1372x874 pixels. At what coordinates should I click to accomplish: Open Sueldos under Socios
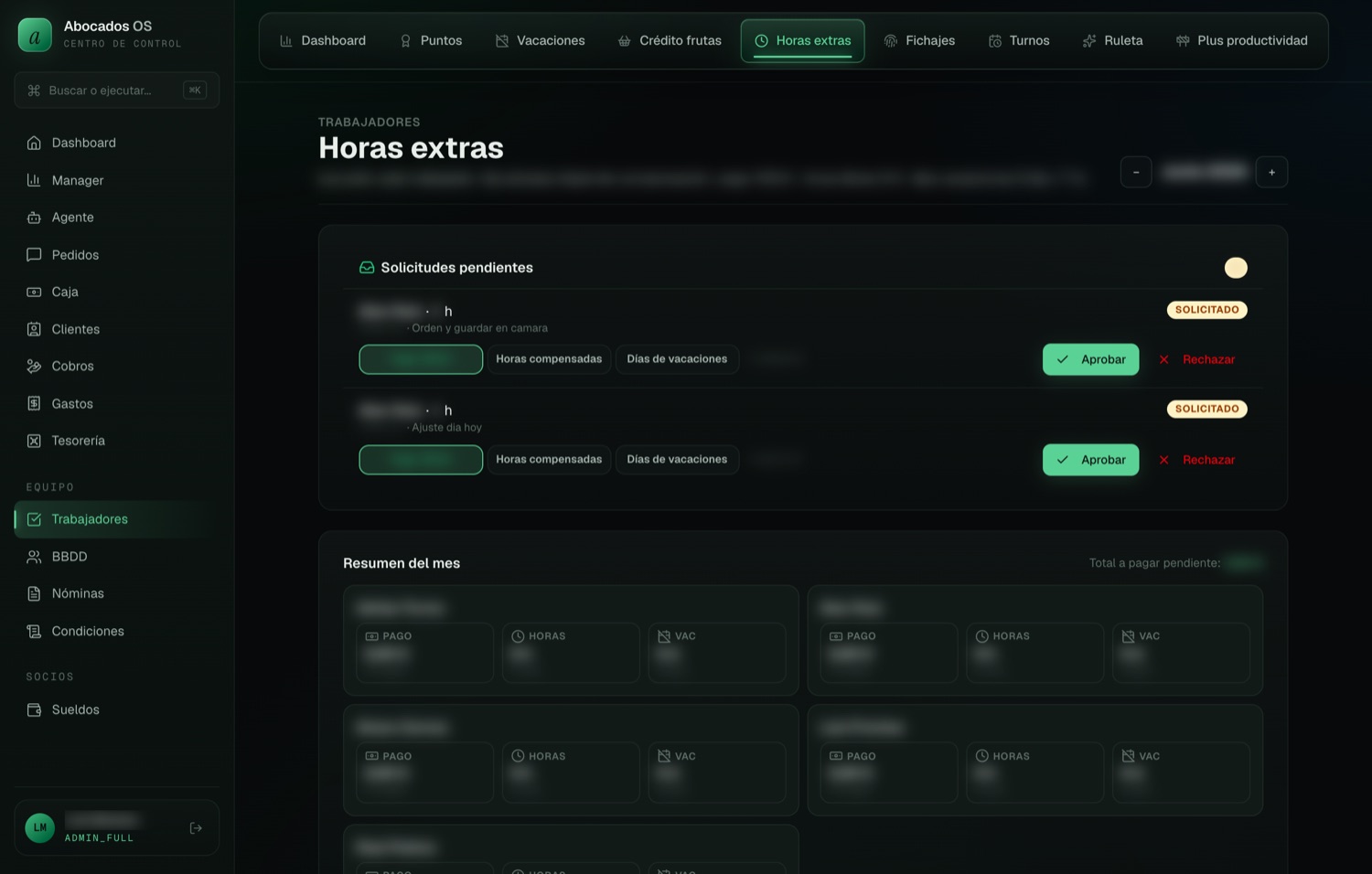pyautogui.click(x=116, y=709)
